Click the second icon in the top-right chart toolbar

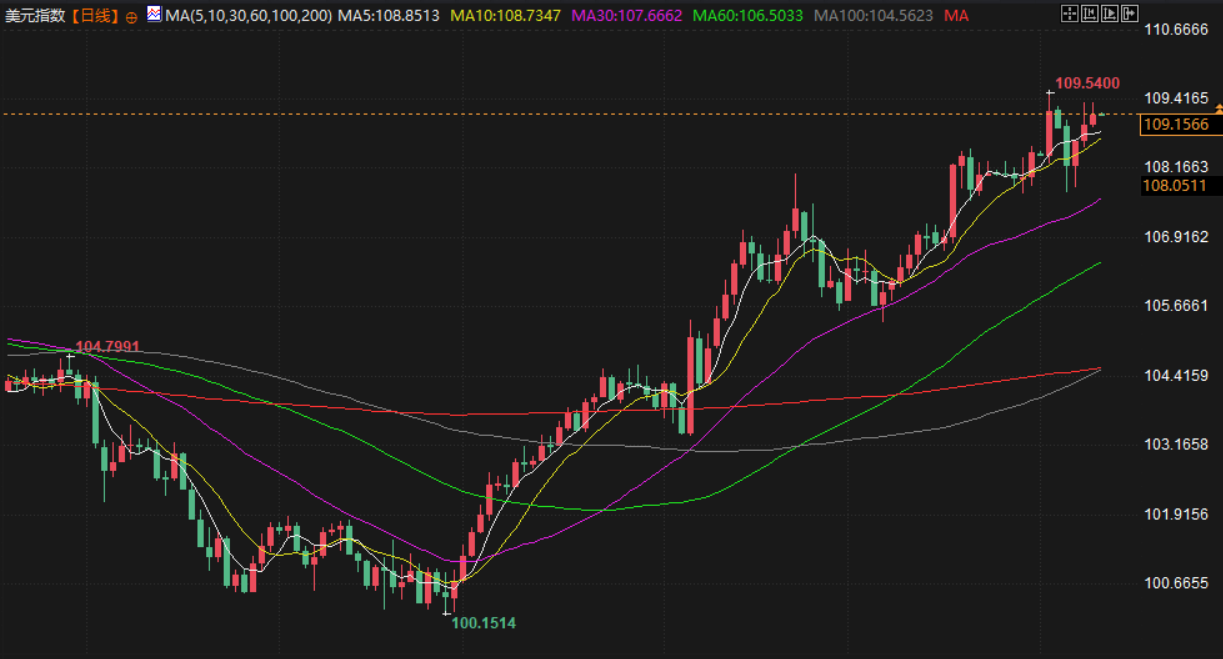point(1088,14)
